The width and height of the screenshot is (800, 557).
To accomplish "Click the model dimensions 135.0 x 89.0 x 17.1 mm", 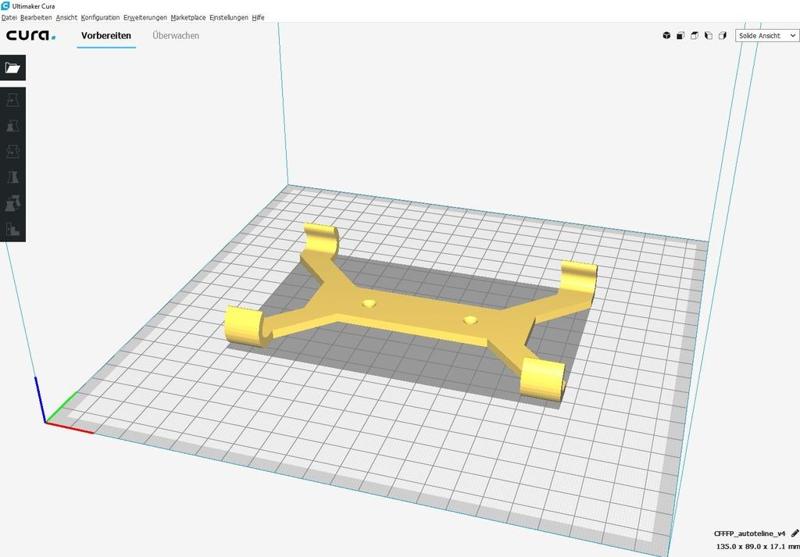I will pyautogui.click(x=758, y=546).
